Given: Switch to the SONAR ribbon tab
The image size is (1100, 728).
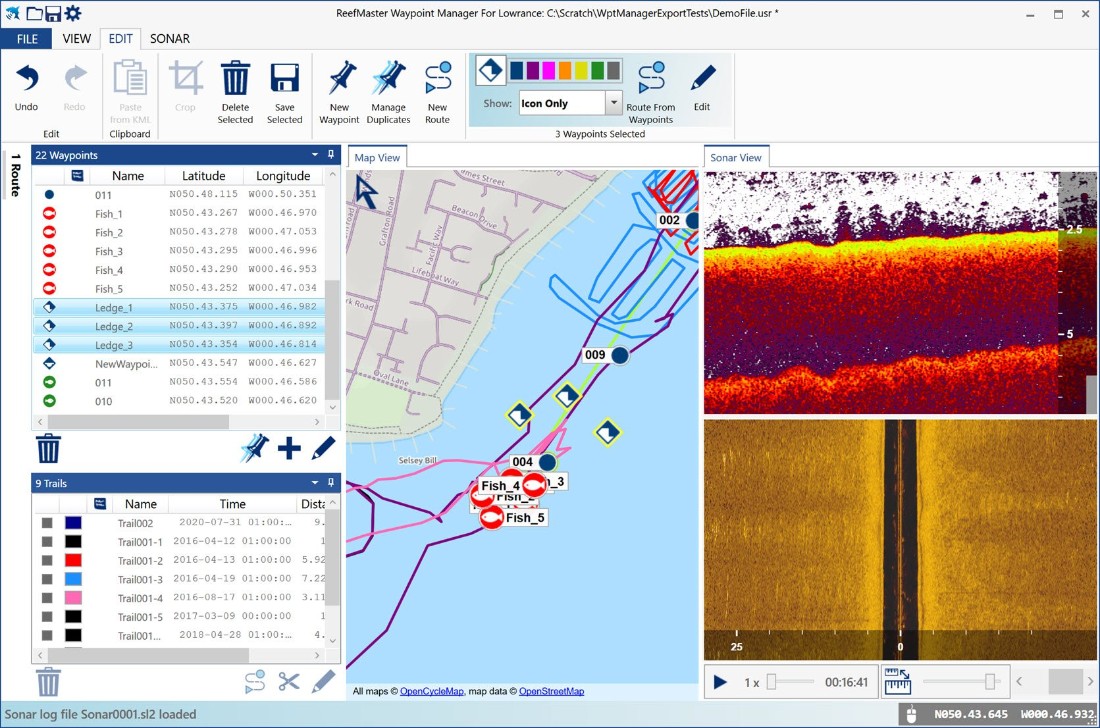Looking at the screenshot, I should click(170, 39).
